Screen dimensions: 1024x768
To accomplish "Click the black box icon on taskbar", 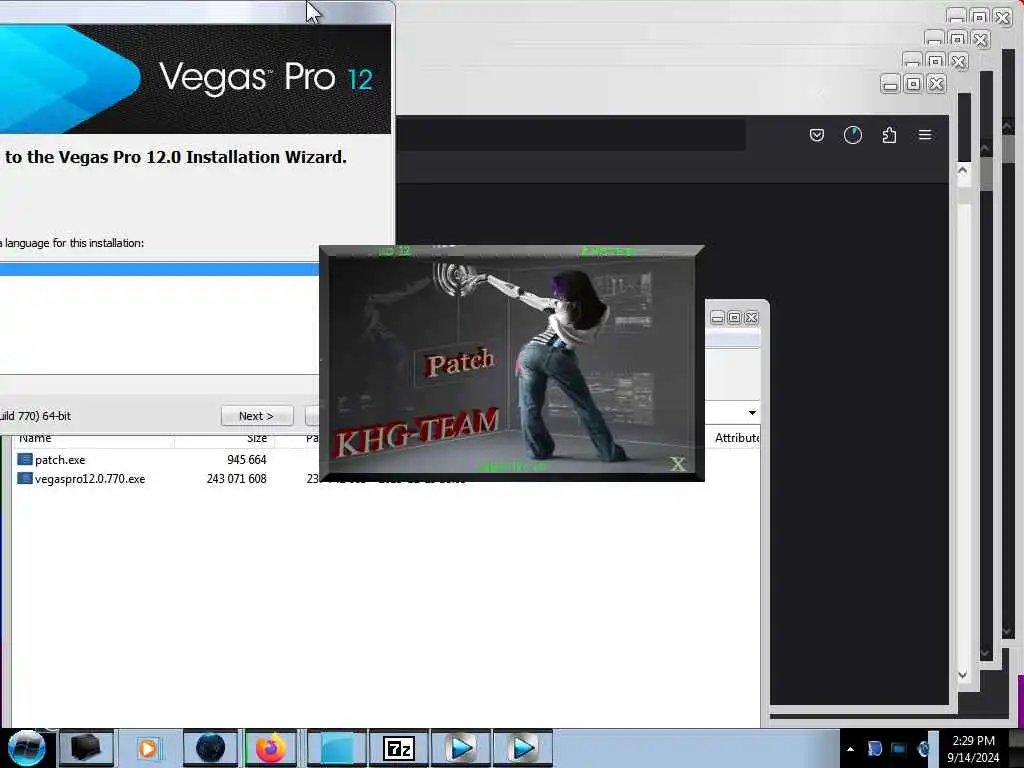I will click(86, 748).
